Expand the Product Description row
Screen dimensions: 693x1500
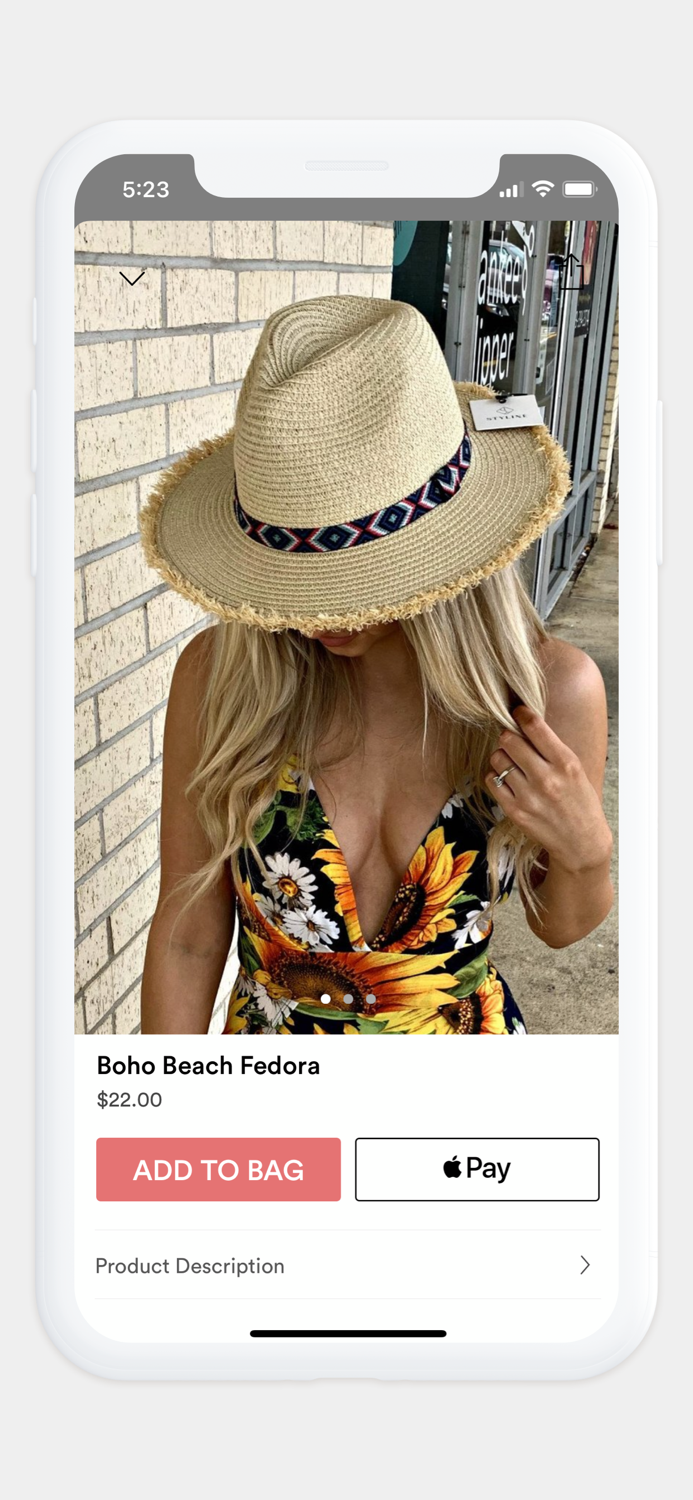347,1265
